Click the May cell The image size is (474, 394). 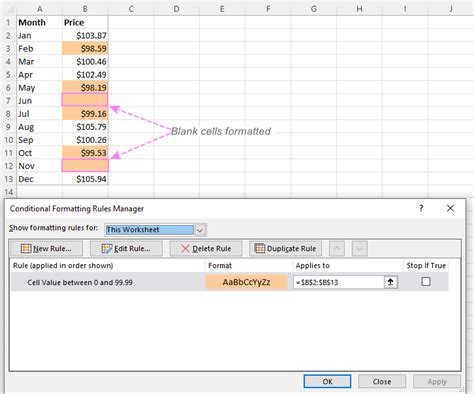tap(39, 88)
